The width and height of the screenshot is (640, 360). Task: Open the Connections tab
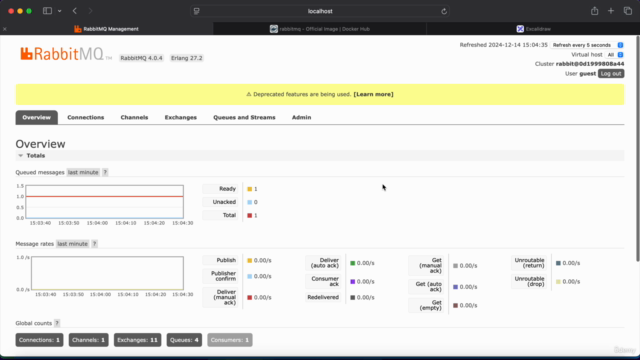(86, 118)
